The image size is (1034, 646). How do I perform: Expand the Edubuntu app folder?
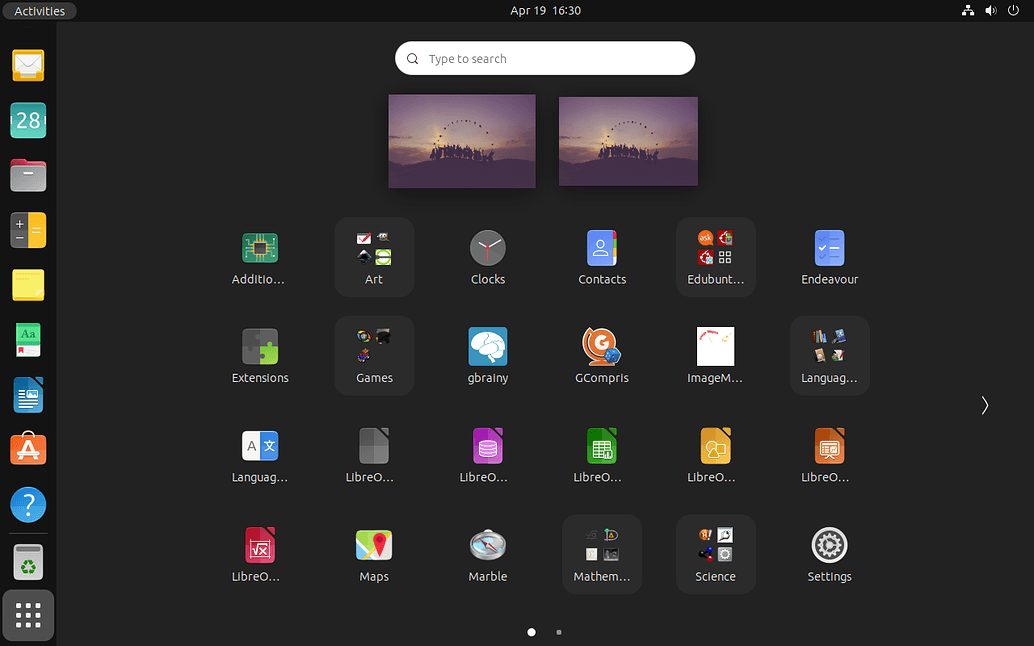(715, 255)
